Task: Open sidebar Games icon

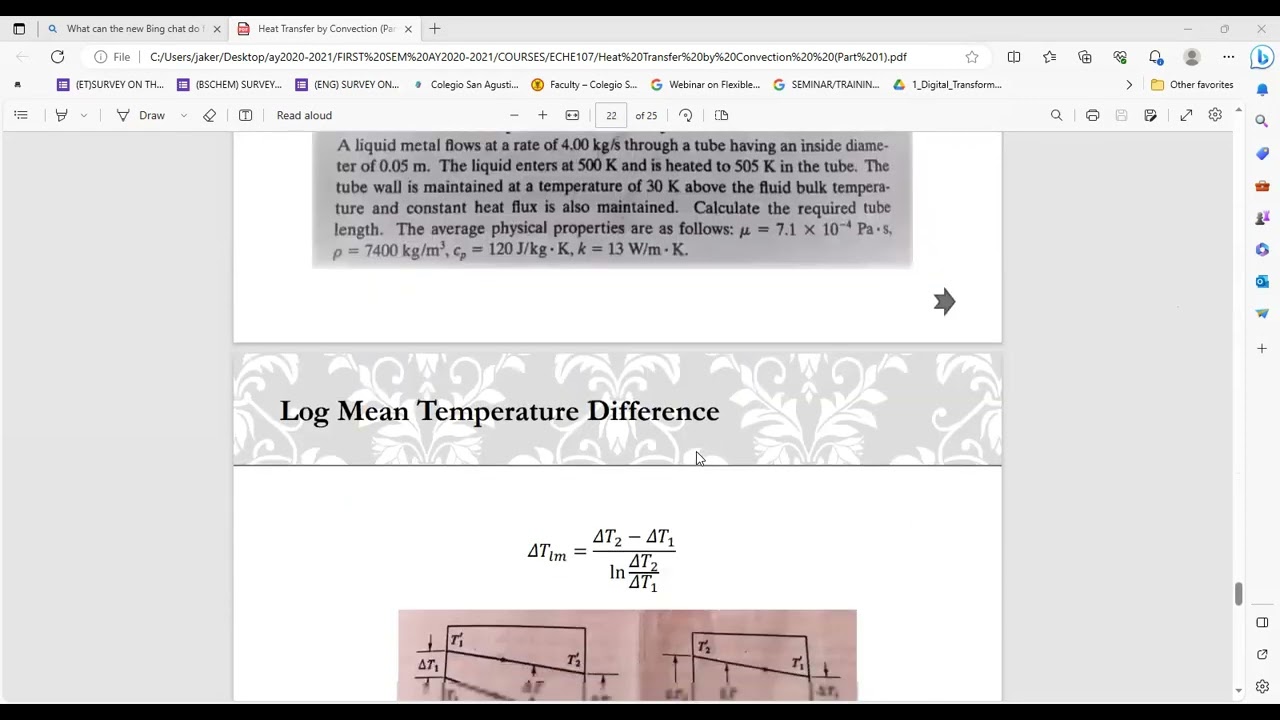Action: pos(1262,217)
